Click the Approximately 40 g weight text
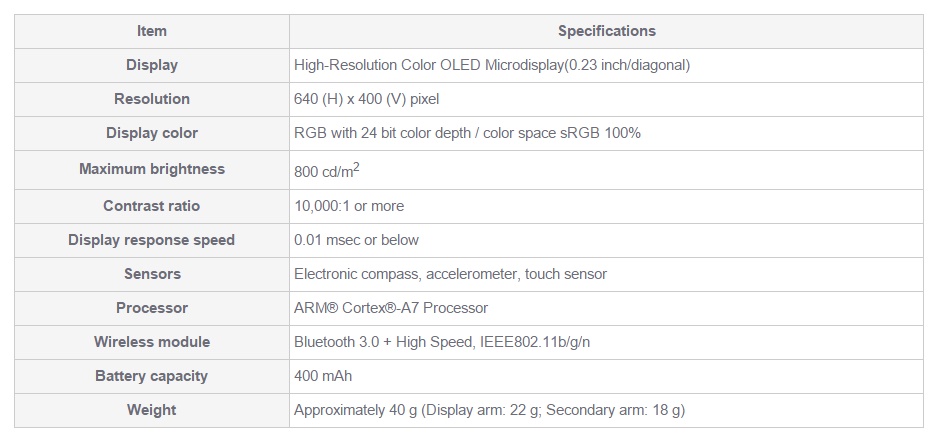The image size is (936, 440). click(489, 410)
